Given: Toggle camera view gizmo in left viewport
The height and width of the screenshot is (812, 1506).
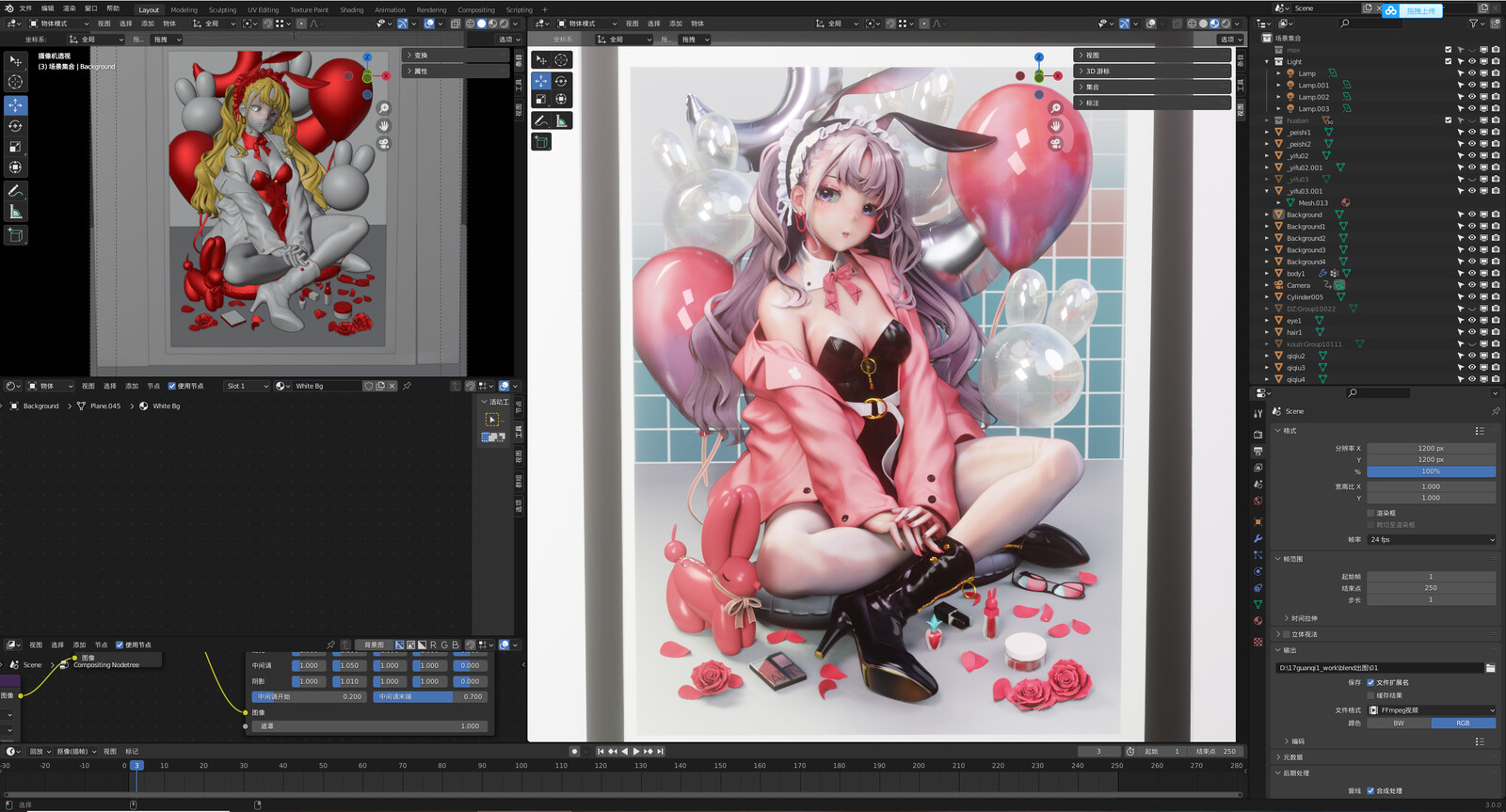Looking at the screenshot, I should click(384, 143).
